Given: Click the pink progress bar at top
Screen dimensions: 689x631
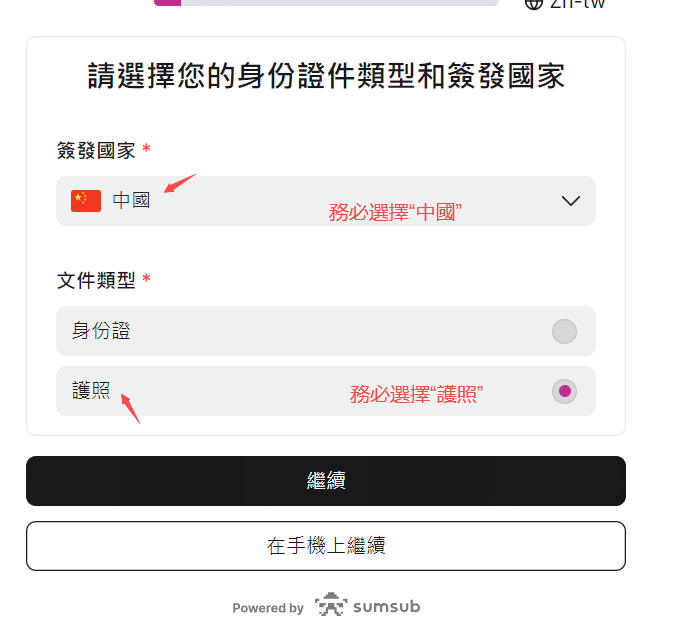Looking at the screenshot, I should click(167, 3).
